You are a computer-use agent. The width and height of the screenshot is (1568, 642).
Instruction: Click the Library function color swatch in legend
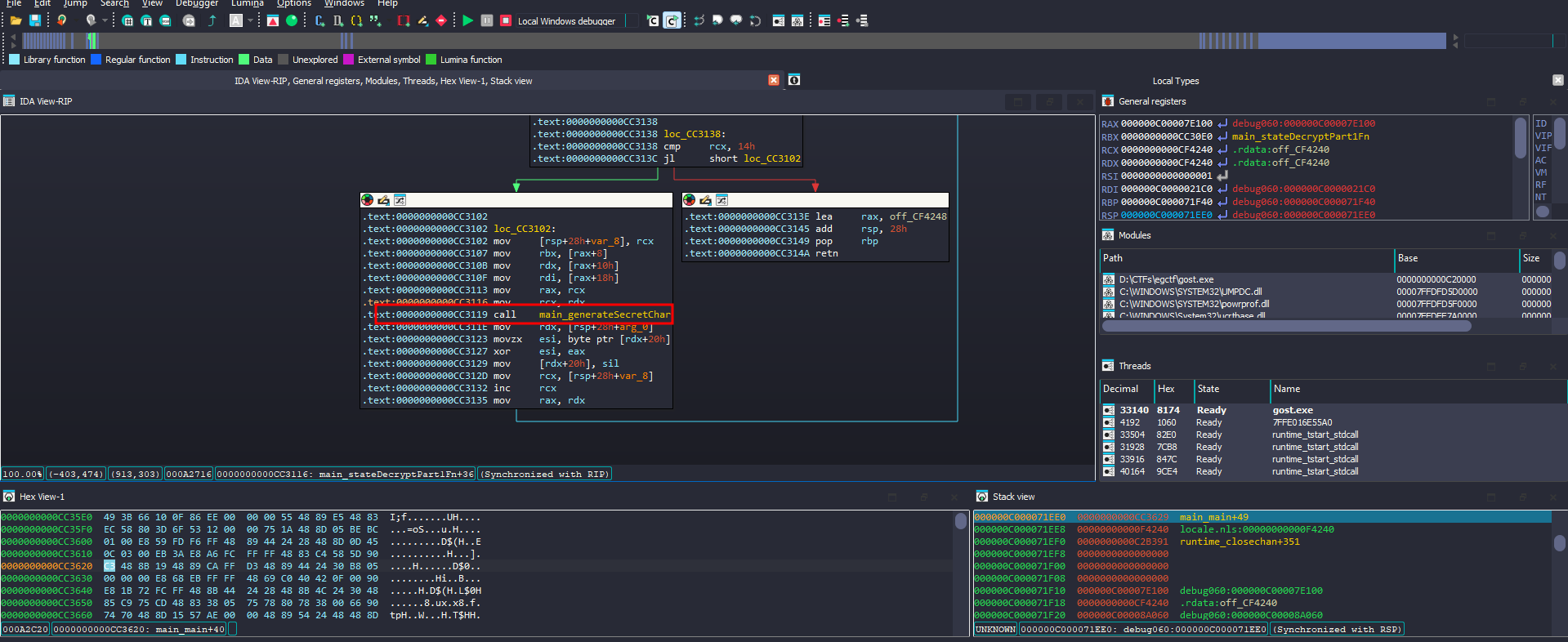[x=15, y=60]
